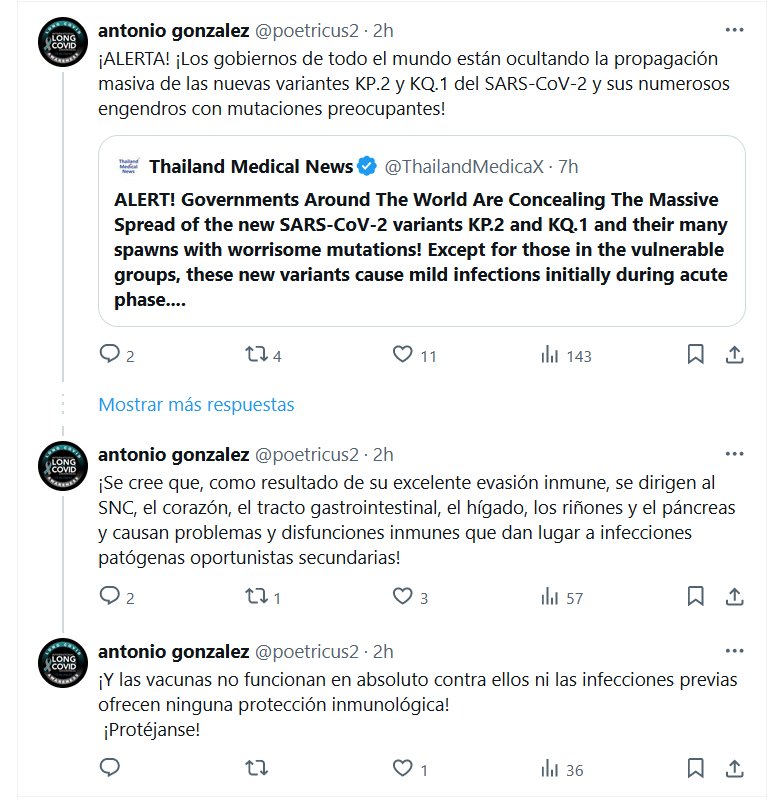Reply to the tweet about SNC
The image size is (776, 800).
[x=110, y=597]
